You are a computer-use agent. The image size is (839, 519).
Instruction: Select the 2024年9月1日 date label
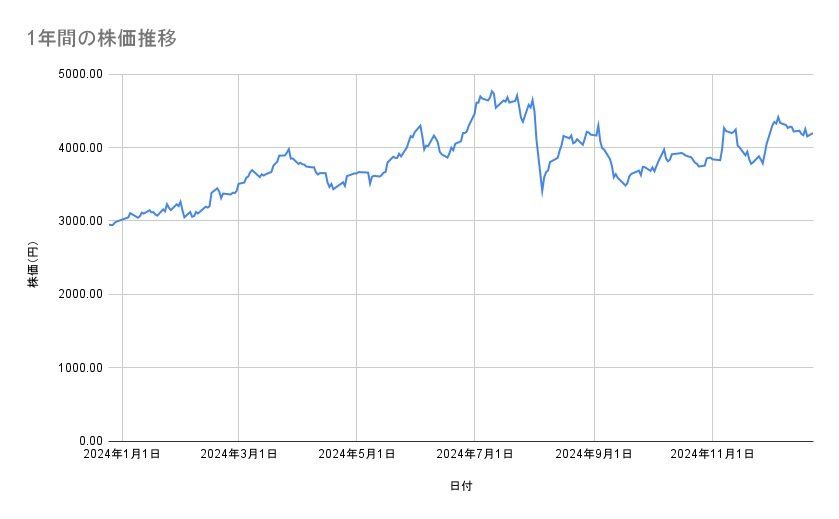point(594,454)
